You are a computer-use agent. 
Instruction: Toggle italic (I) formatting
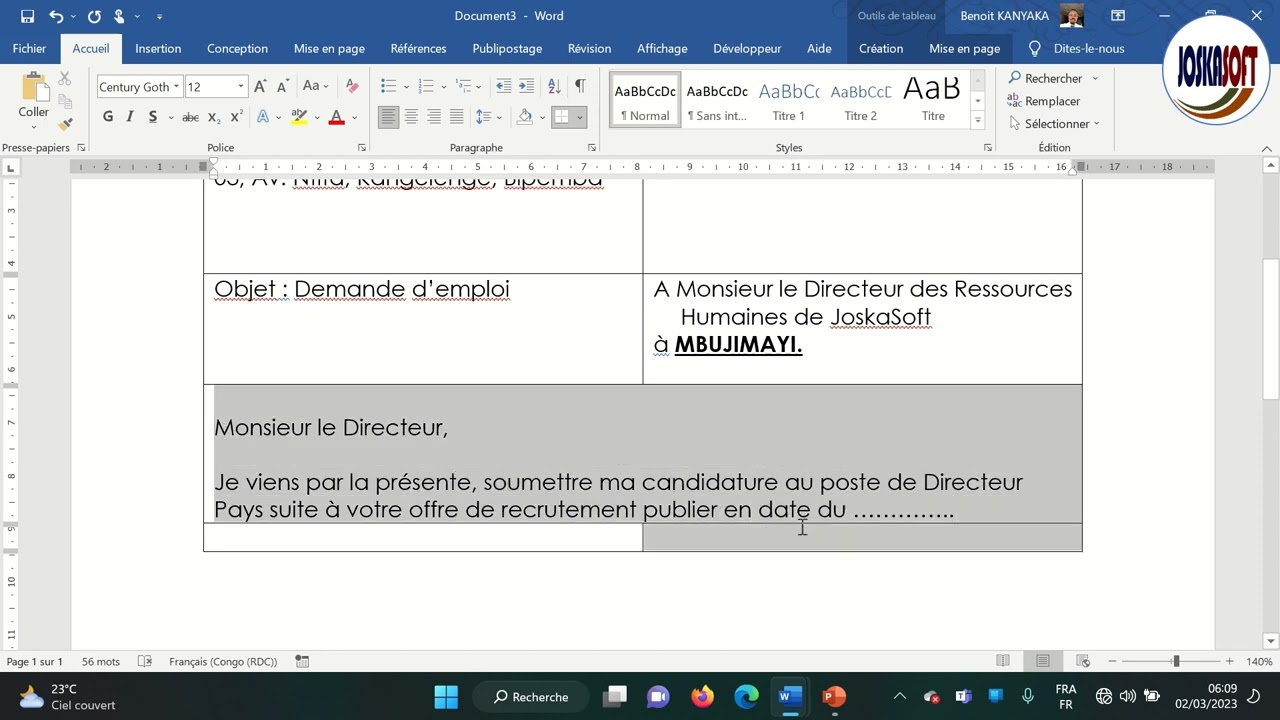tap(130, 117)
